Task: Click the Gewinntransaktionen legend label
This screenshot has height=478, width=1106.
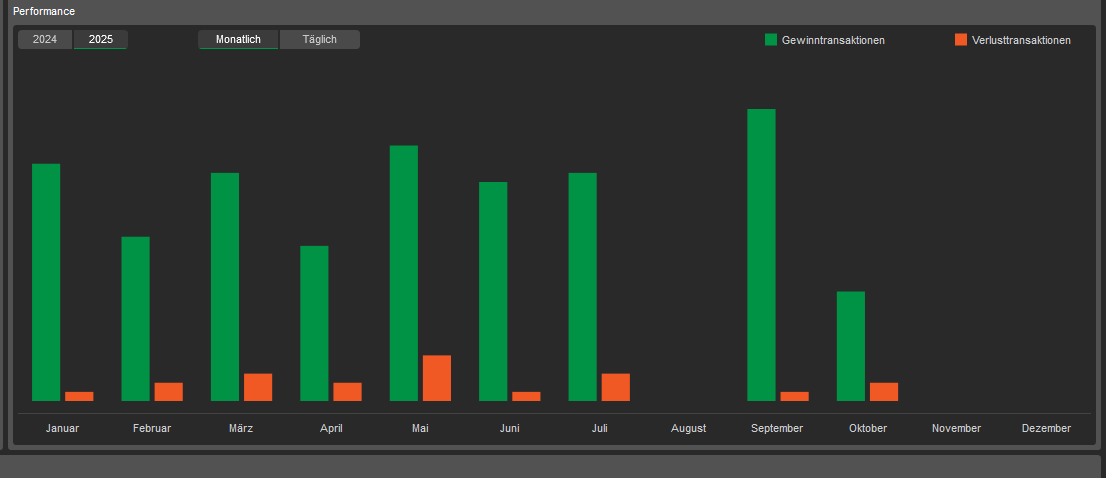Action: pos(833,41)
